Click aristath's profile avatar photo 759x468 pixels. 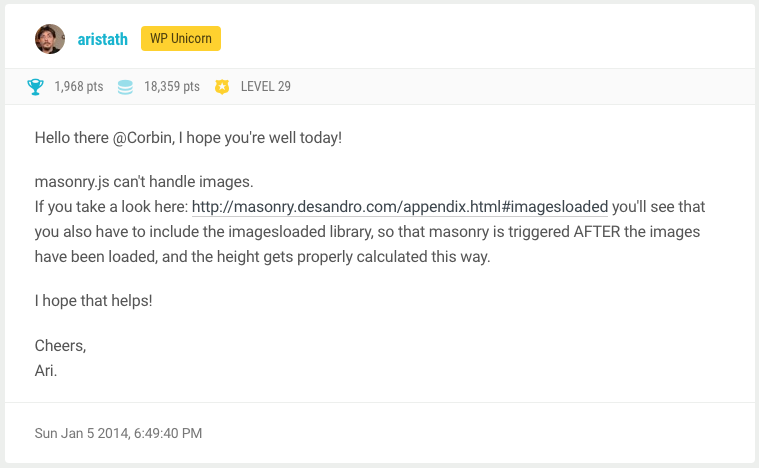(50, 39)
